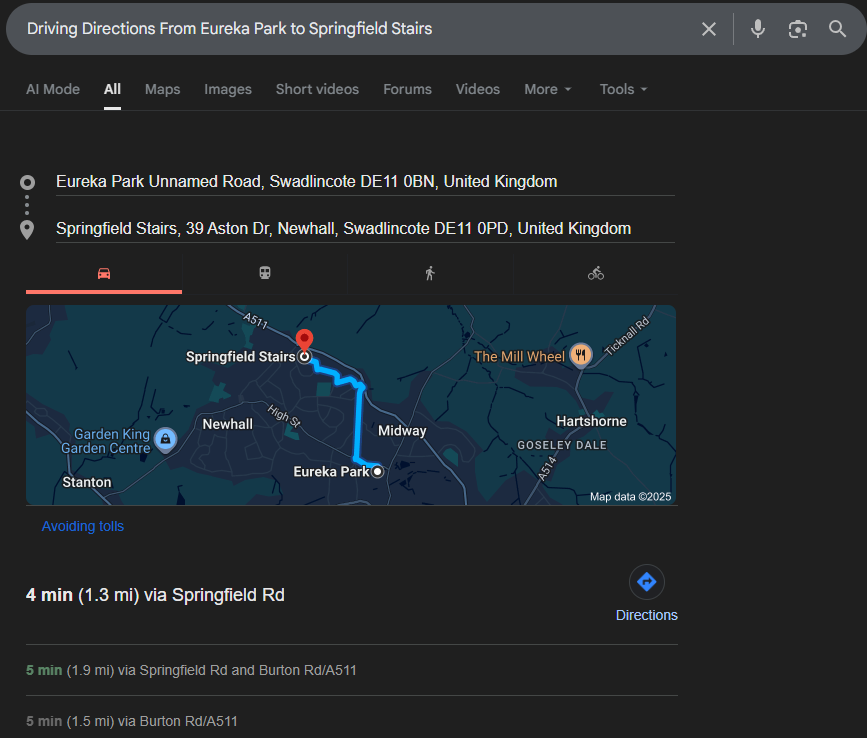Choose the cycling directions icon
867x738 pixels.
coord(595,272)
